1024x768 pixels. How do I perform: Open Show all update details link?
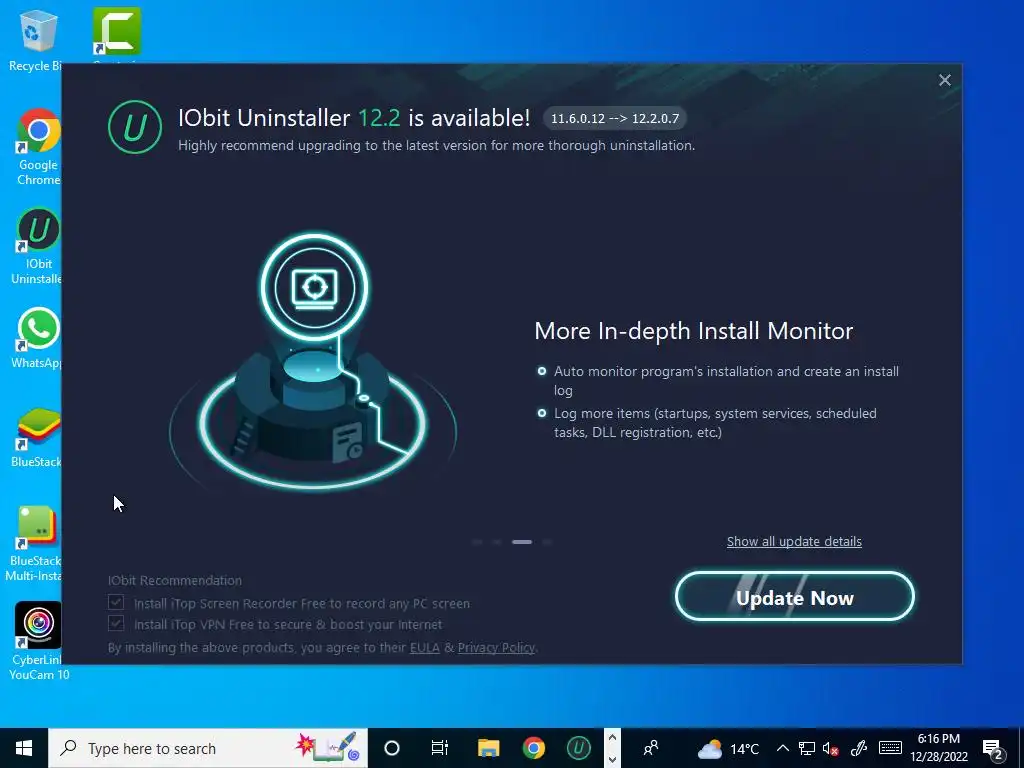click(x=794, y=541)
